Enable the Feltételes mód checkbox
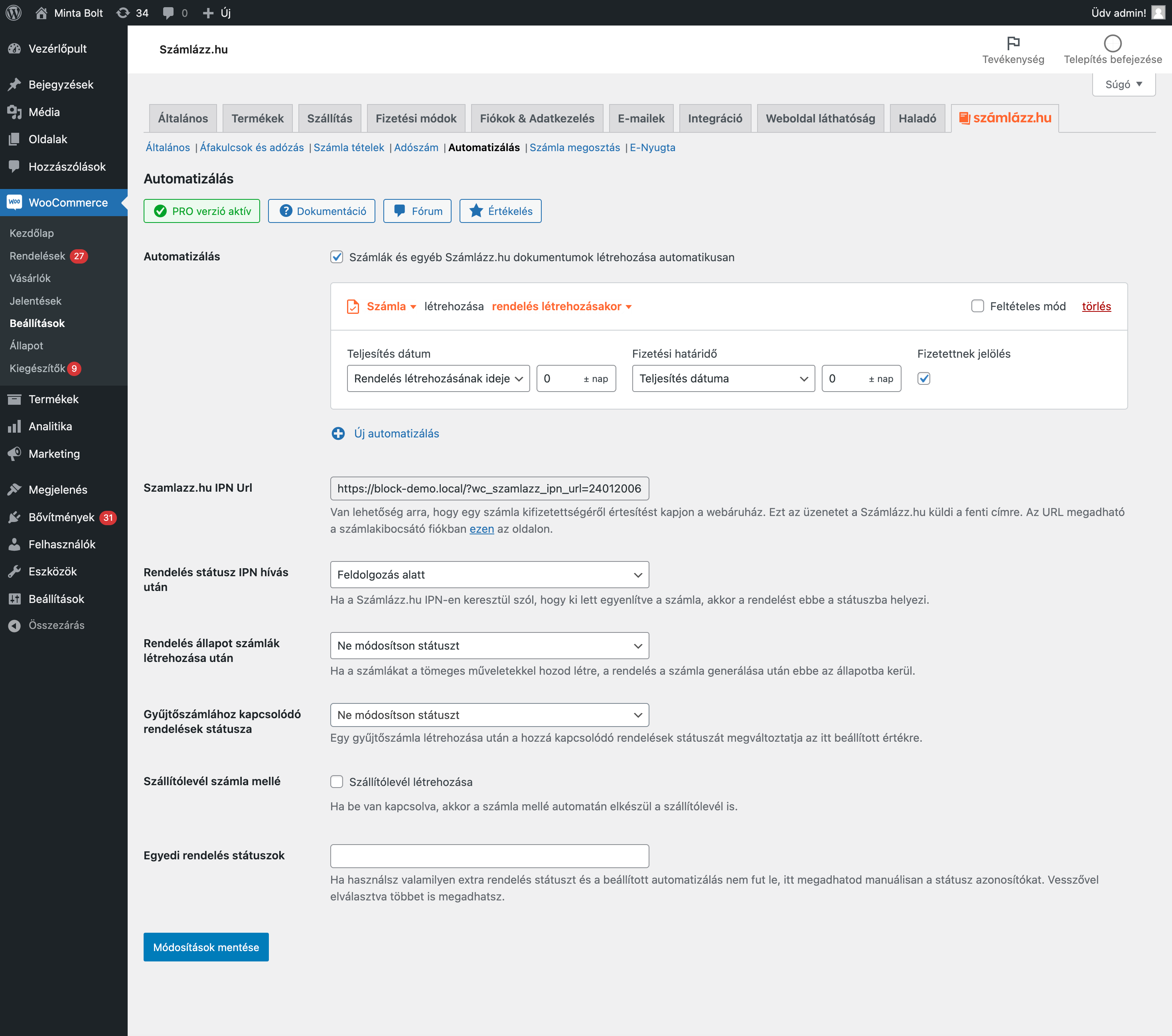 coord(978,306)
